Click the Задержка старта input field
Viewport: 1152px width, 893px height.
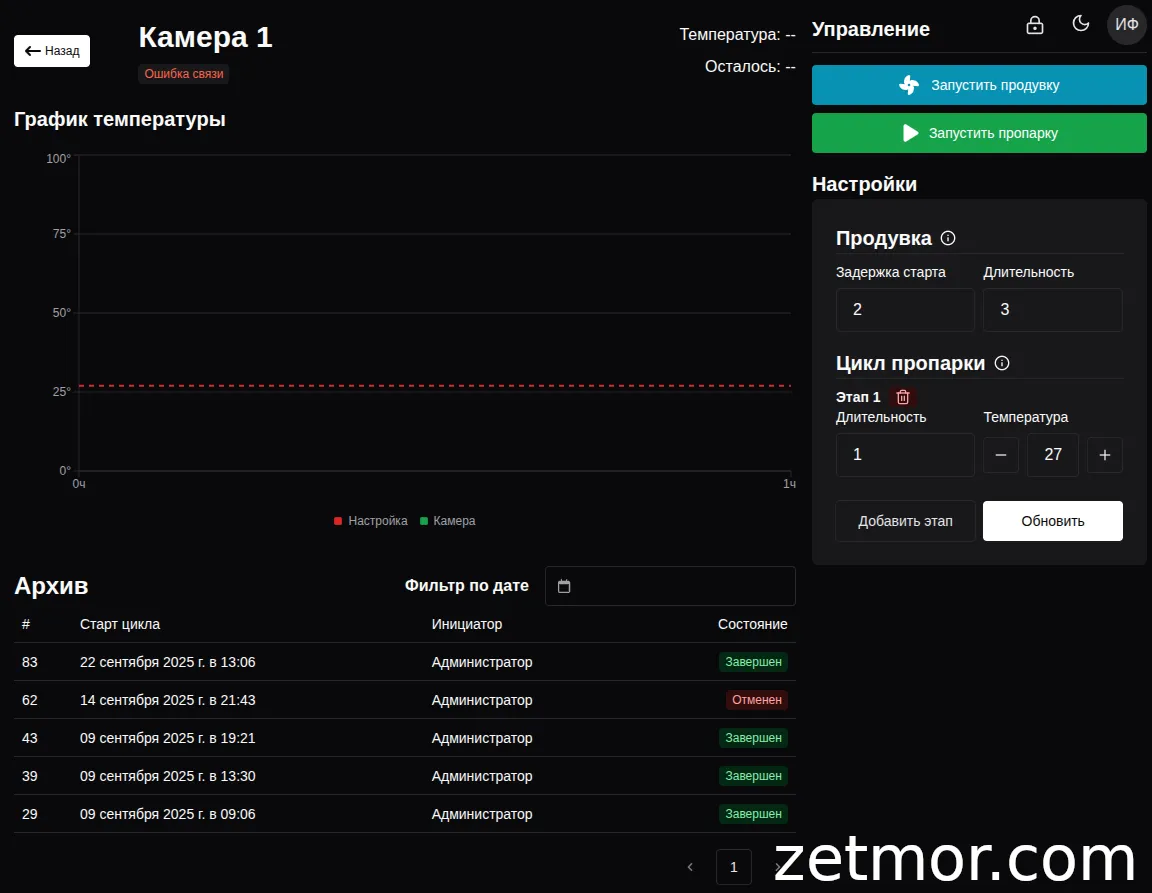[x=905, y=310]
